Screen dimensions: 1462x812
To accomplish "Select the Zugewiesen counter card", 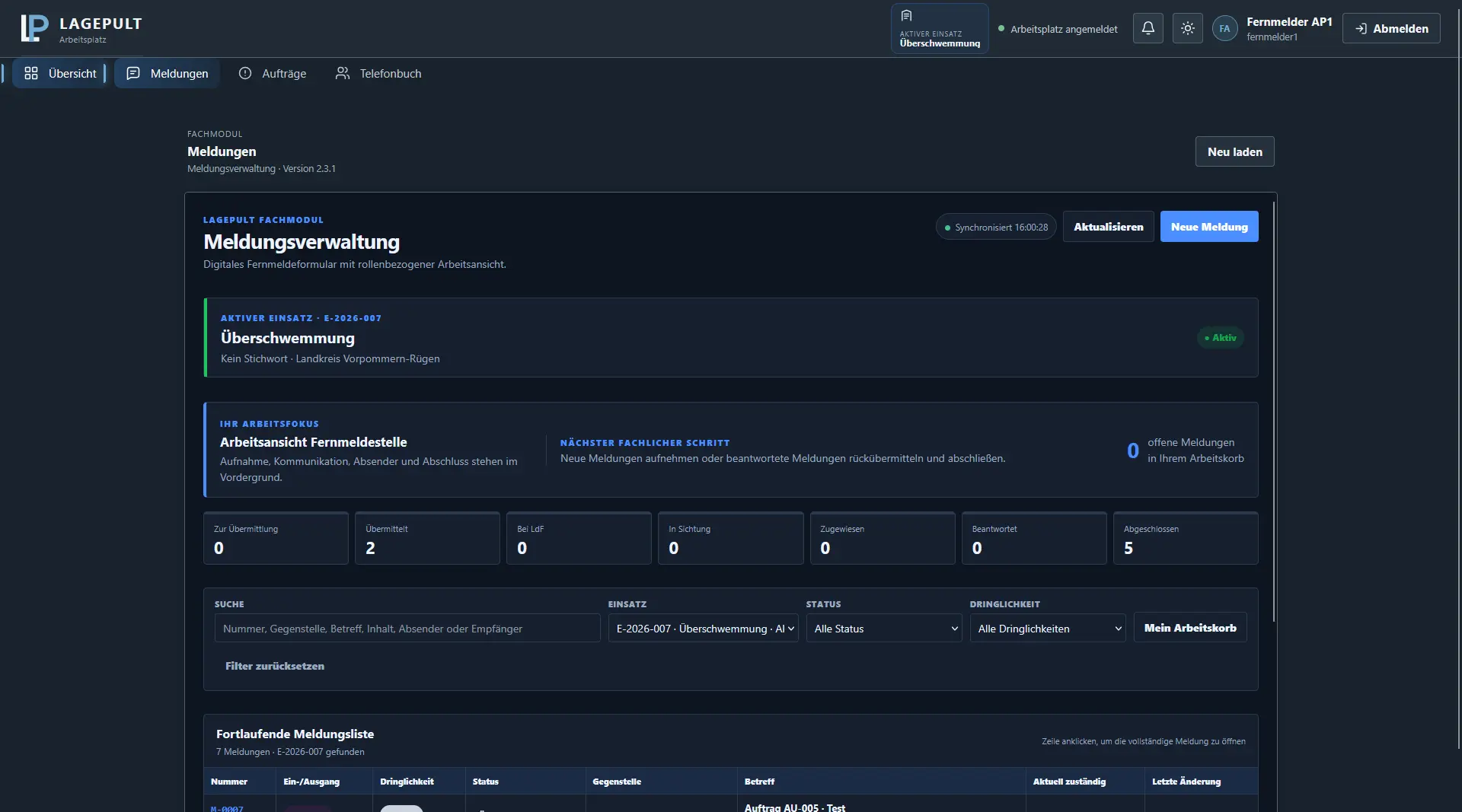I will [x=882, y=538].
